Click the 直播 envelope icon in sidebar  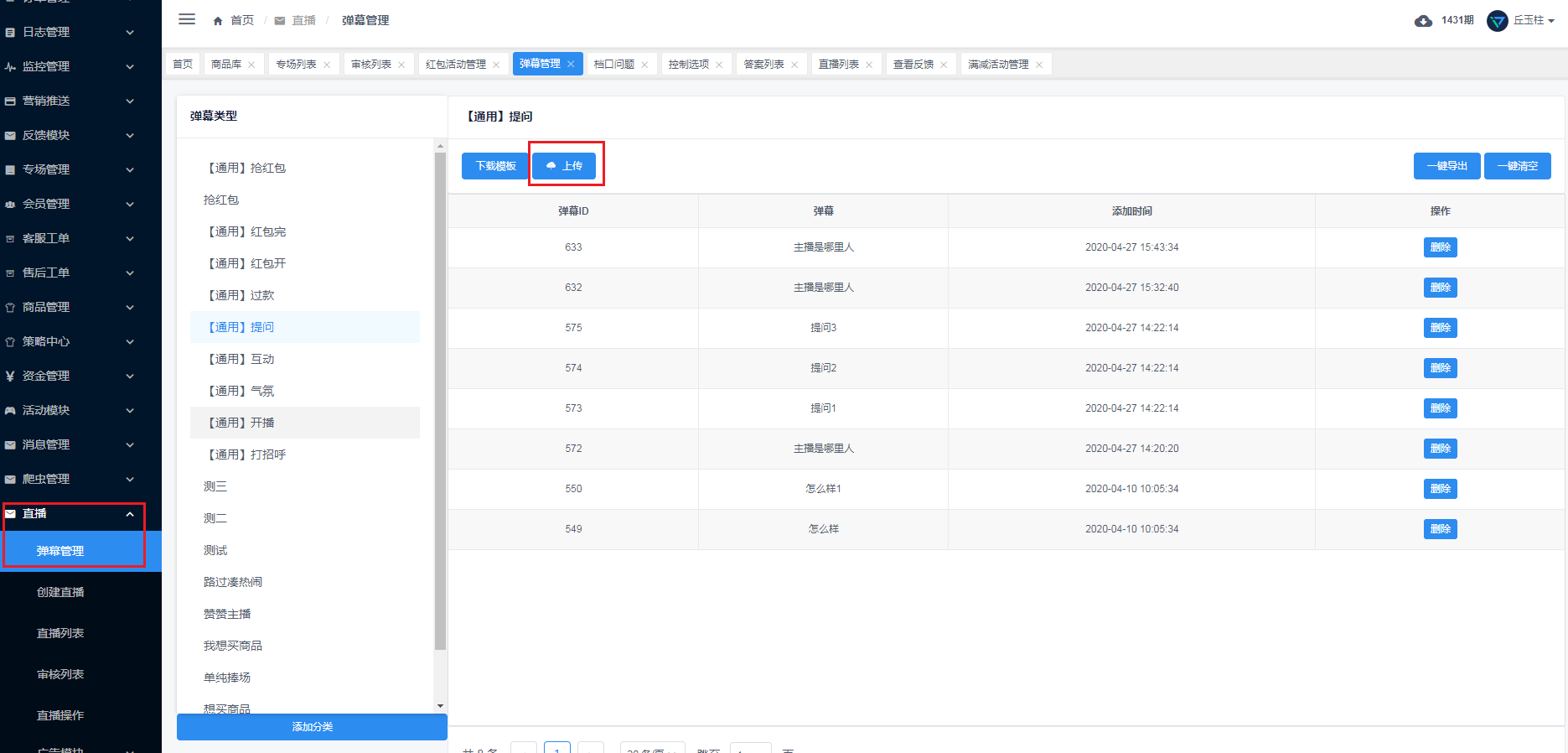coord(10,514)
